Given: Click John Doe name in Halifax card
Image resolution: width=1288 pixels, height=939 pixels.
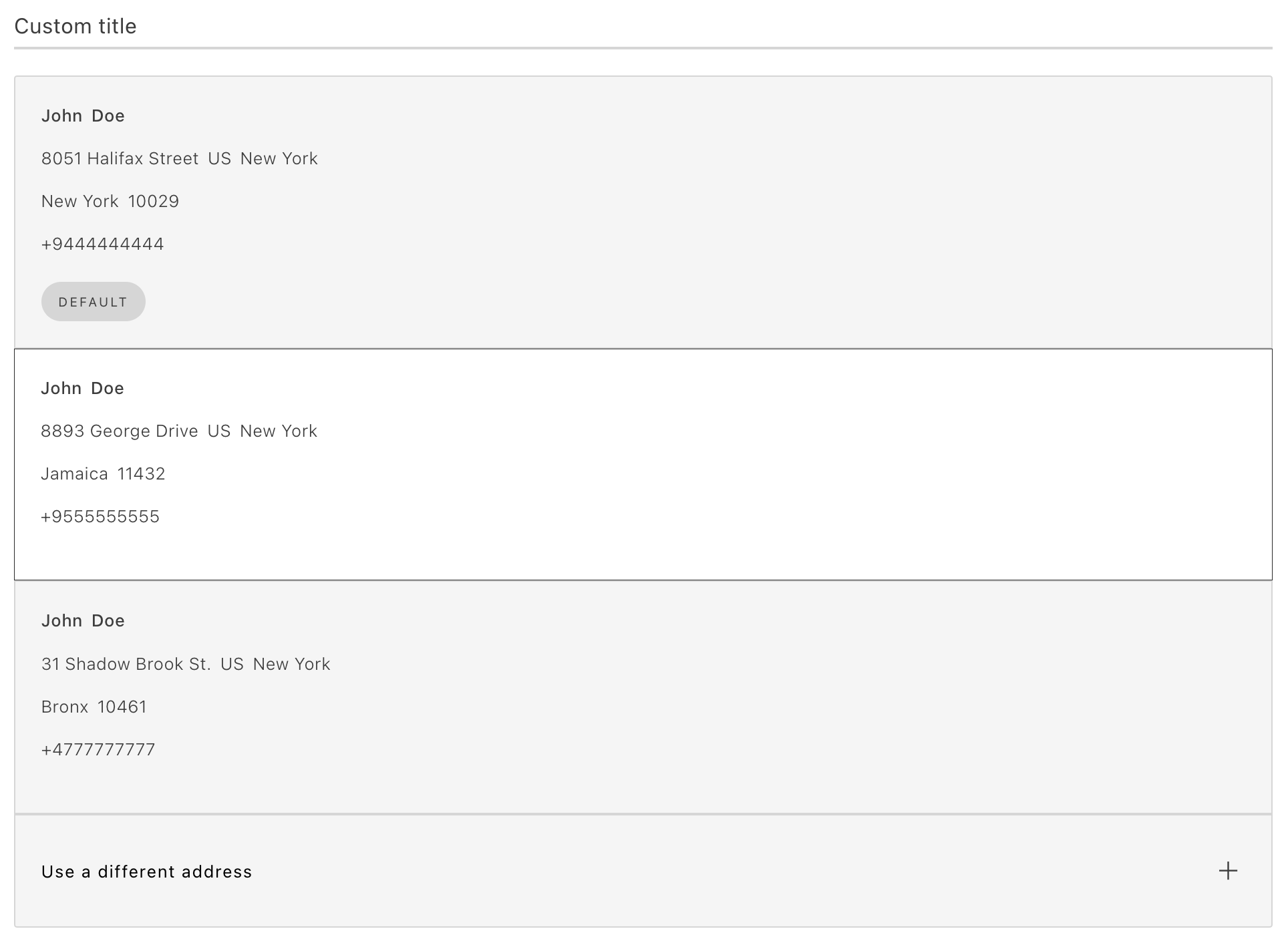Looking at the screenshot, I should (83, 116).
